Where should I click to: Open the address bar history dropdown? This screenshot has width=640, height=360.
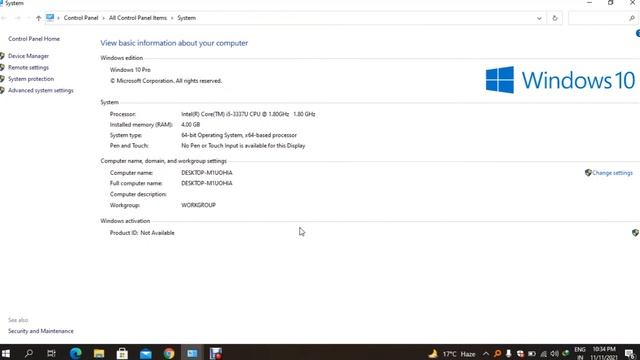pos(539,18)
